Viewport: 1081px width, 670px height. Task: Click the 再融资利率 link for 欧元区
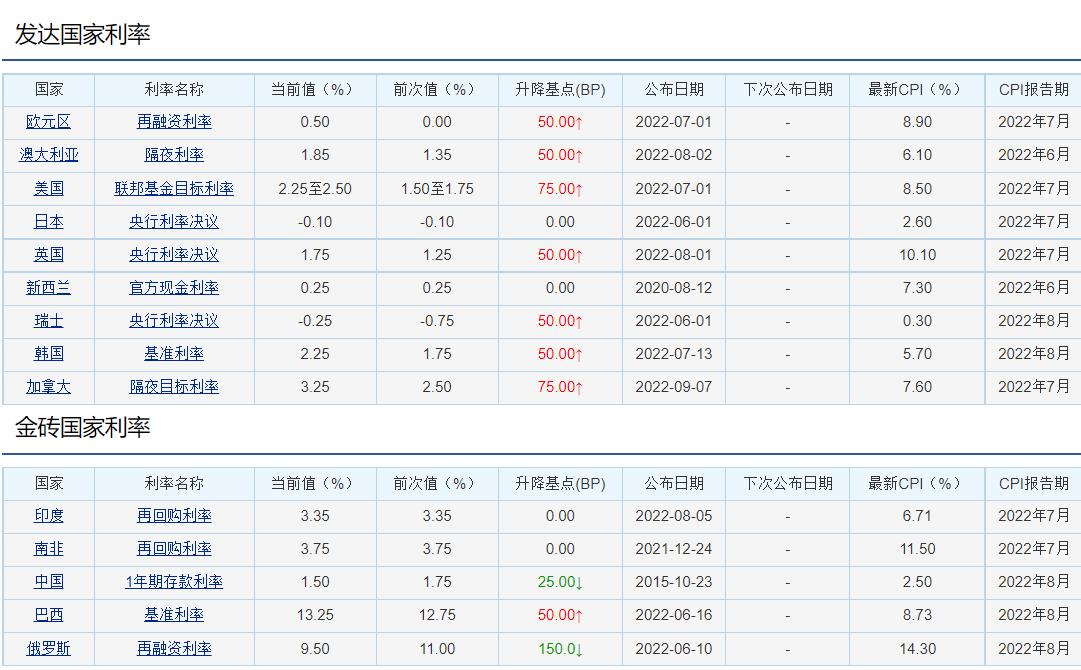[x=176, y=122]
